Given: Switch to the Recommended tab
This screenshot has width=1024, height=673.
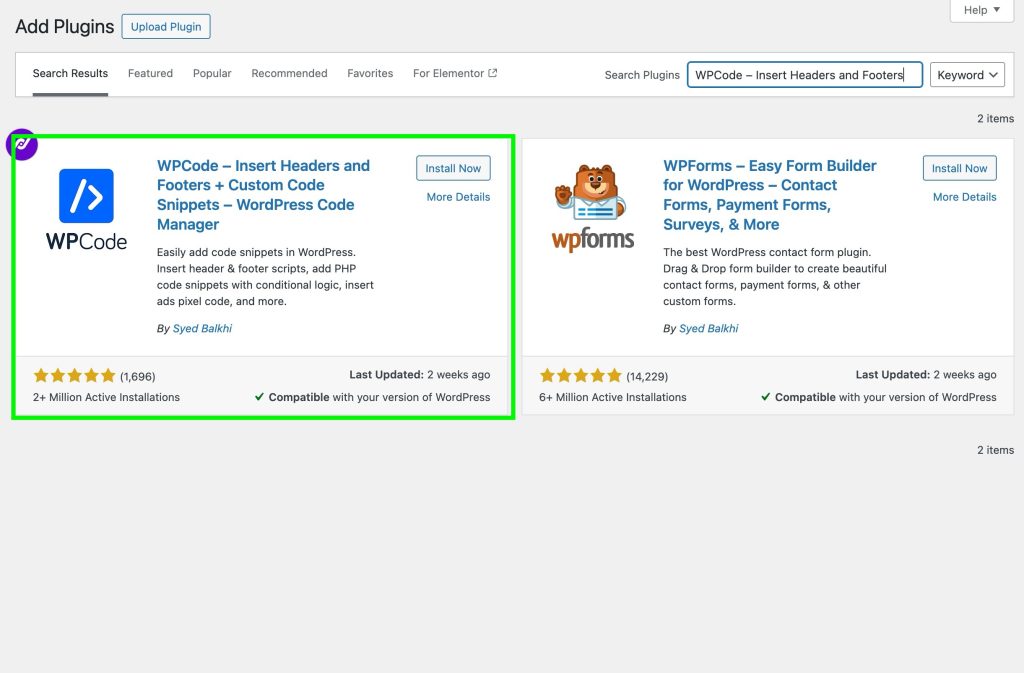Looking at the screenshot, I should pyautogui.click(x=289, y=74).
